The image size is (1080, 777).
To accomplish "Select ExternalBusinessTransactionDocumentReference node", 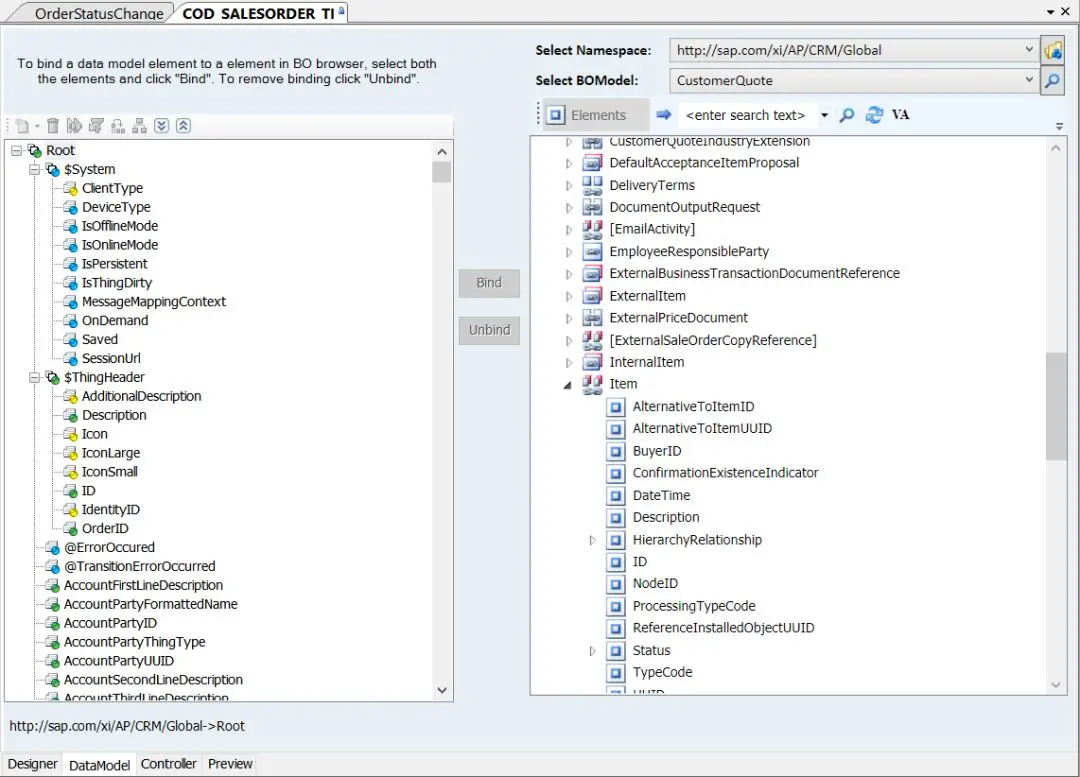I will [754, 273].
